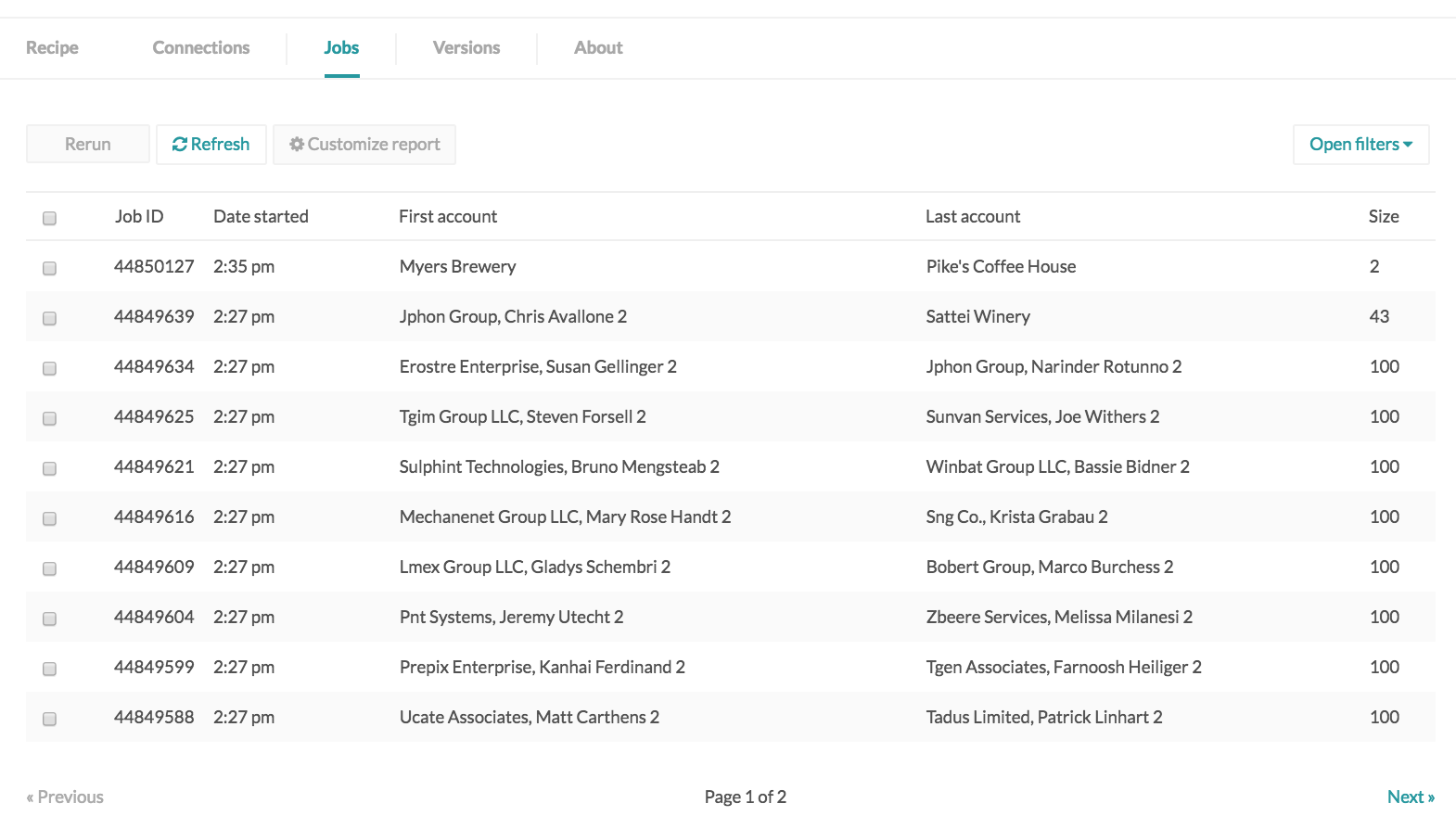Go to the Next page

1410,797
